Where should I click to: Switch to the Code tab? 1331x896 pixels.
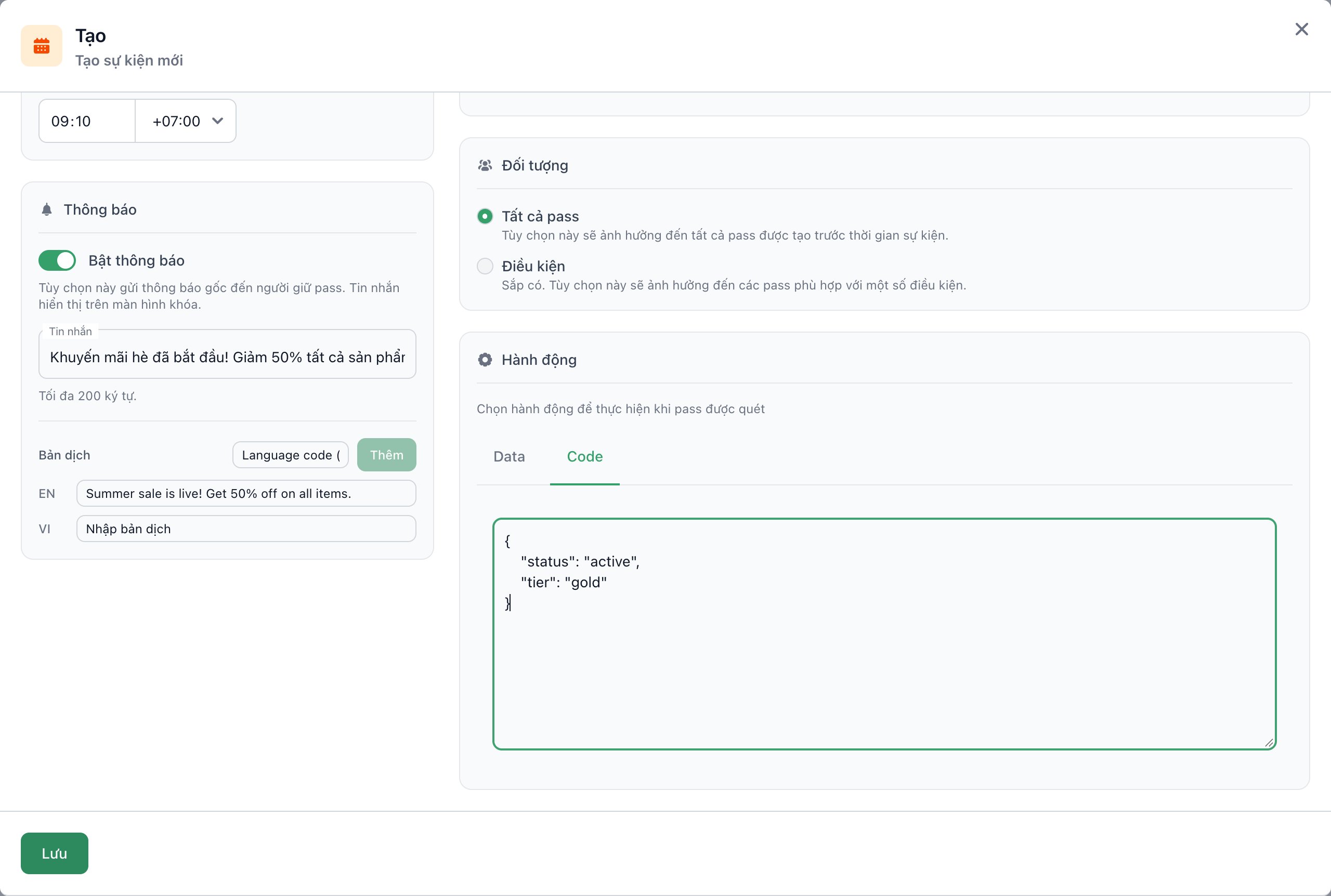click(584, 456)
